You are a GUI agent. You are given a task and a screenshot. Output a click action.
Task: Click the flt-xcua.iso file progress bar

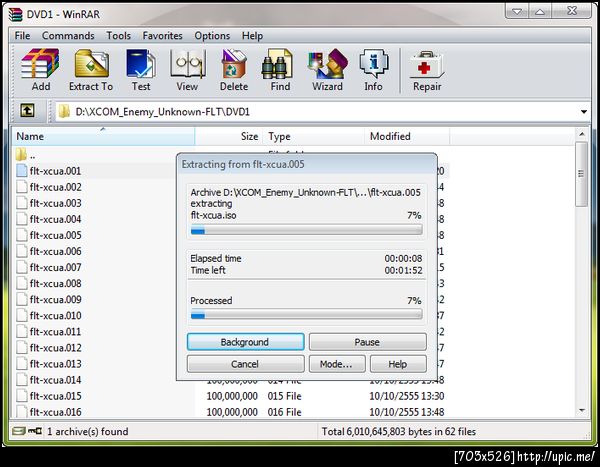point(307,230)
